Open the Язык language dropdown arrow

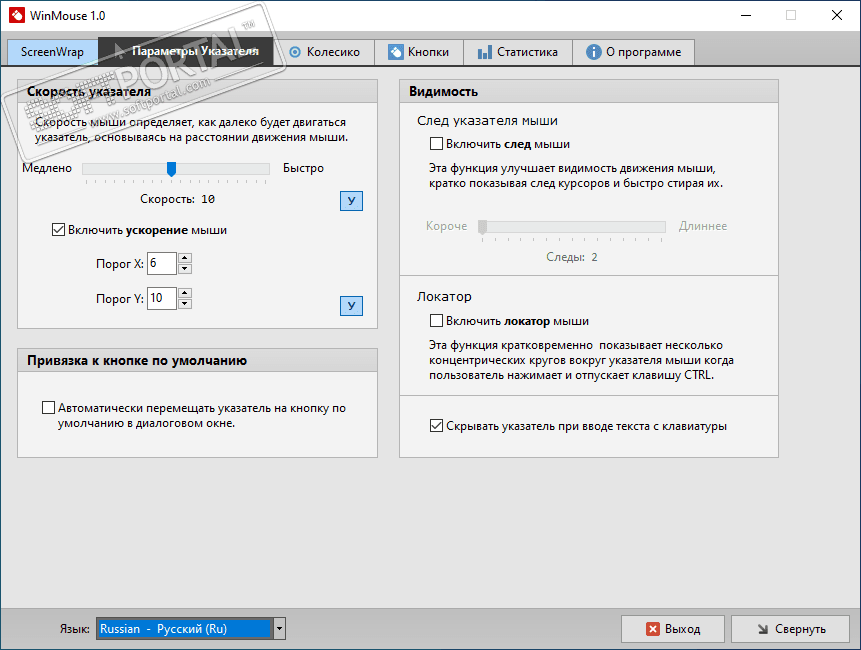(279, 629)
